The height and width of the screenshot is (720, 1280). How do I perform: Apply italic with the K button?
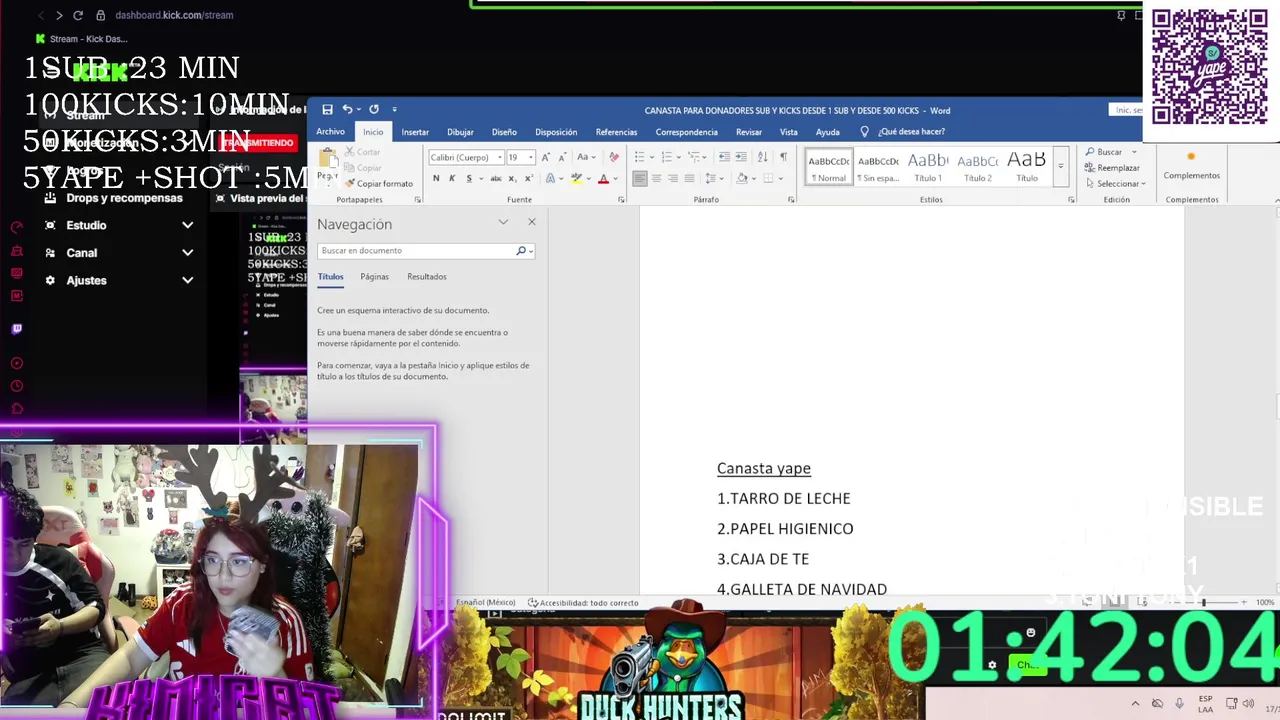452,178
